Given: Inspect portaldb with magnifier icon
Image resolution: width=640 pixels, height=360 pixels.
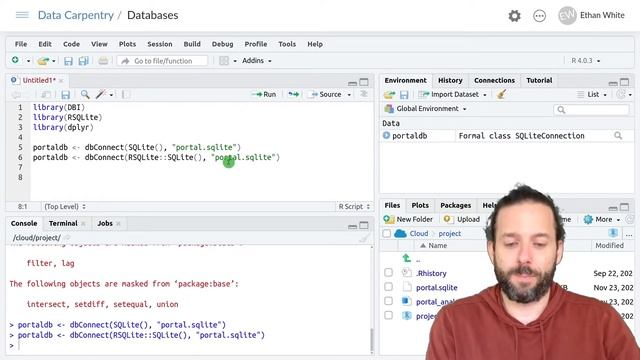Looking at the screenshot, I should point(618,136).
